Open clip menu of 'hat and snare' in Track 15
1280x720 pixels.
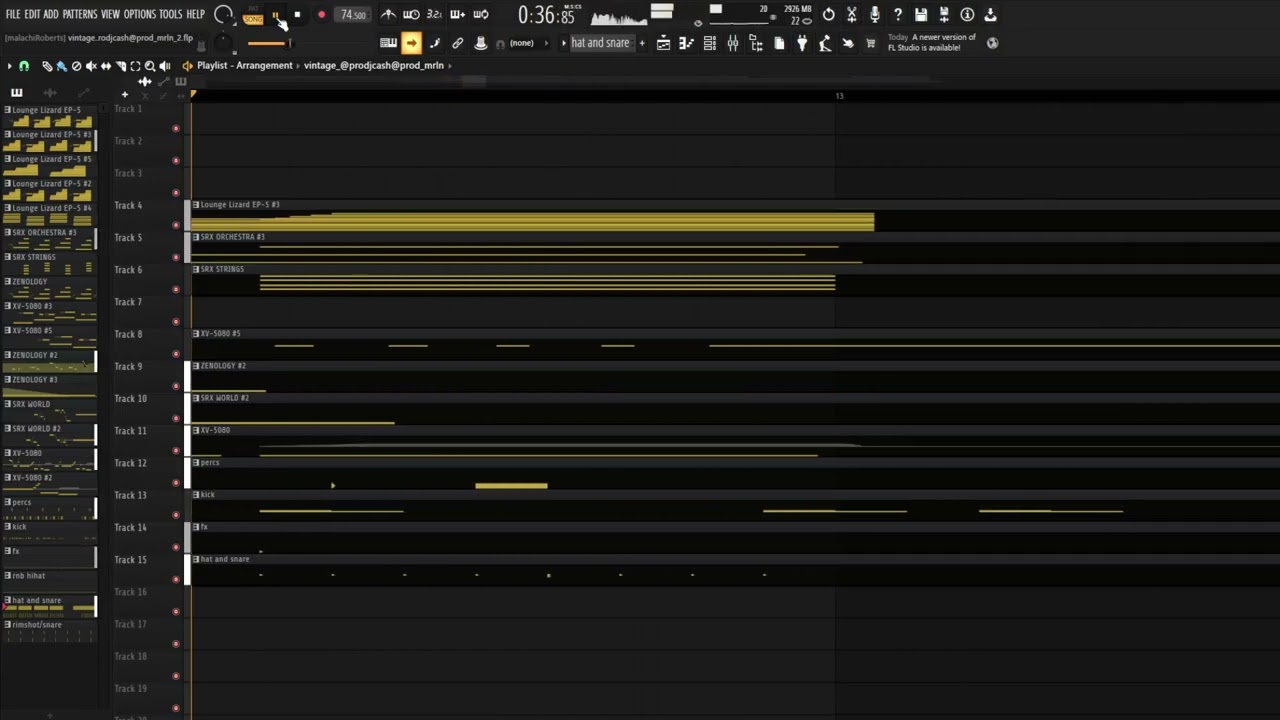pos(196,559)
